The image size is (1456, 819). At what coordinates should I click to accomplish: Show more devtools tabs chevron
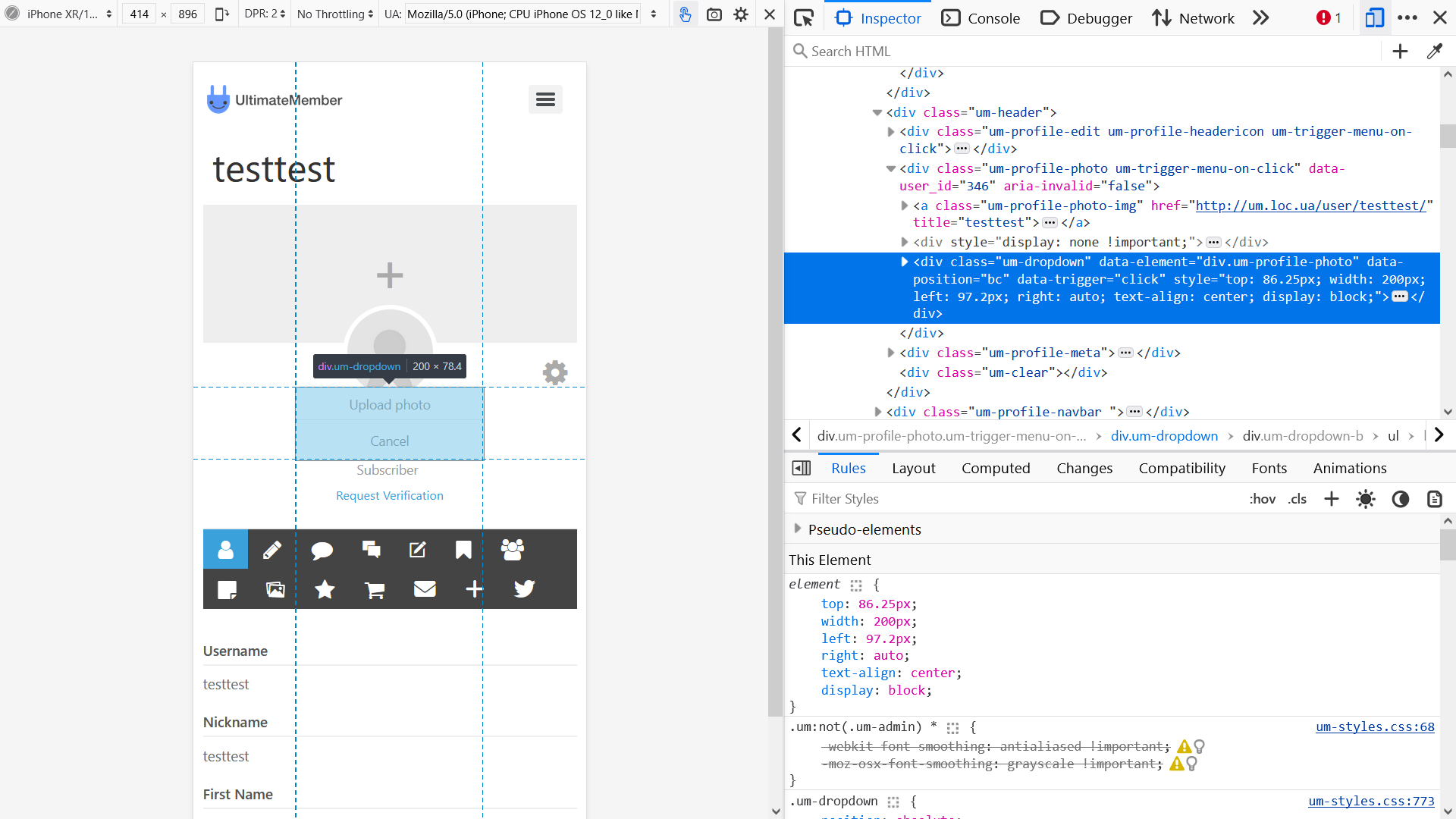(x=1260, y=18)
